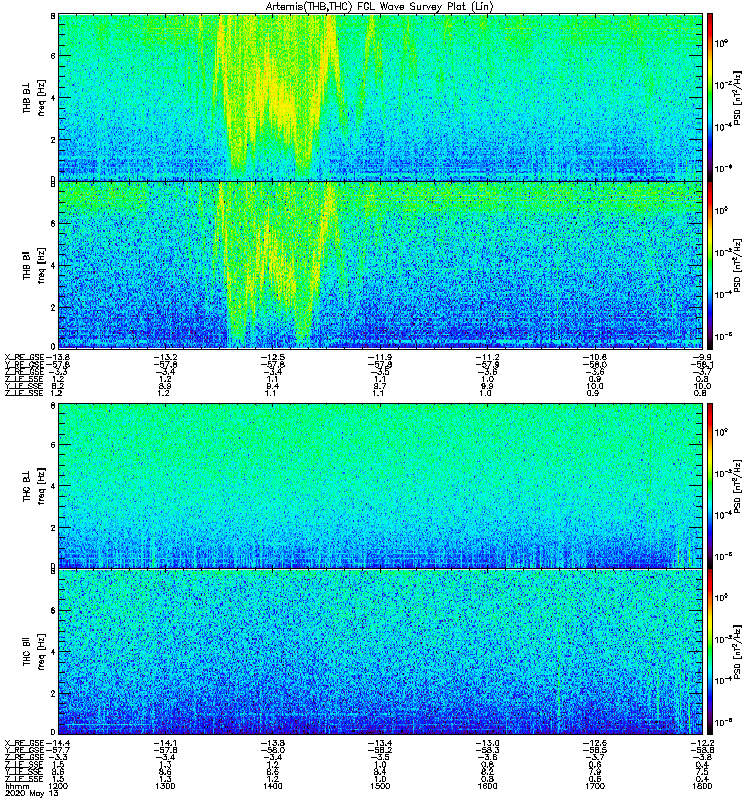This screenshot has width=750, height=800.
Task: Click the 'PSD [nT²/Hz]' label of the THB B⊥ color bar
Action: pyautogui.click(x=738, y=97)
